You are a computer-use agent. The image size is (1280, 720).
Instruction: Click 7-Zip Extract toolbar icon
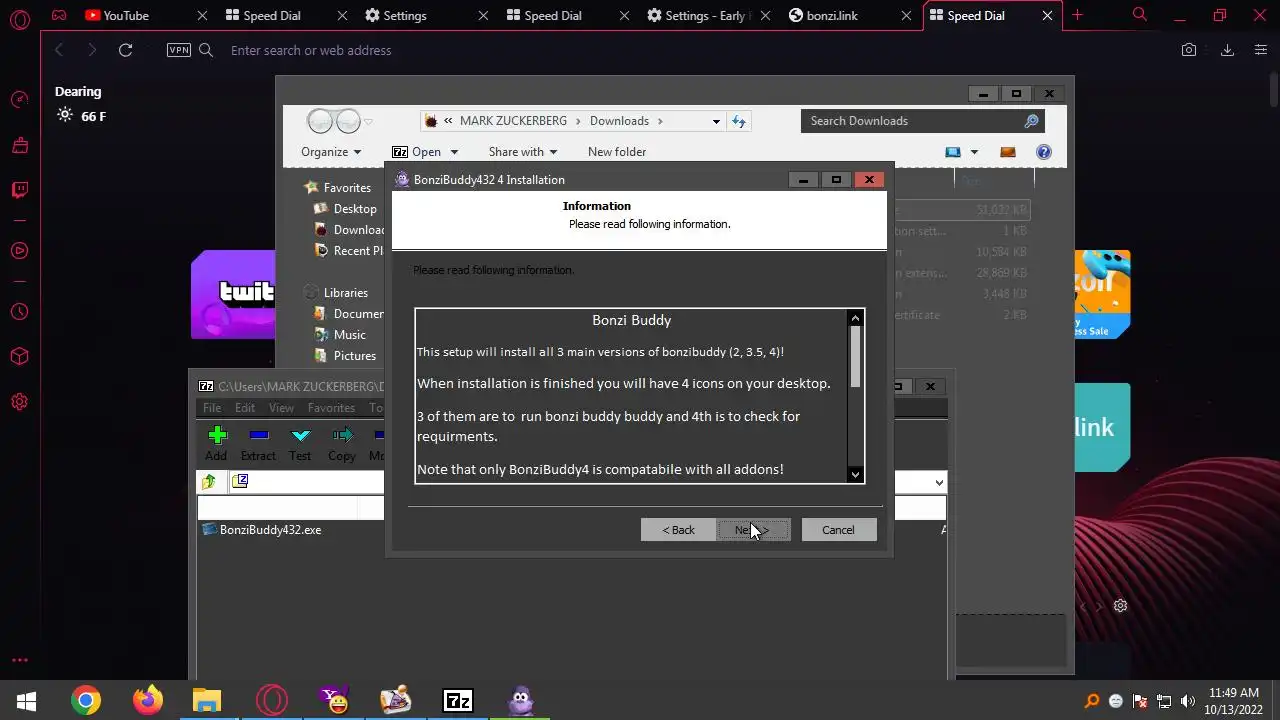(258, 443)
